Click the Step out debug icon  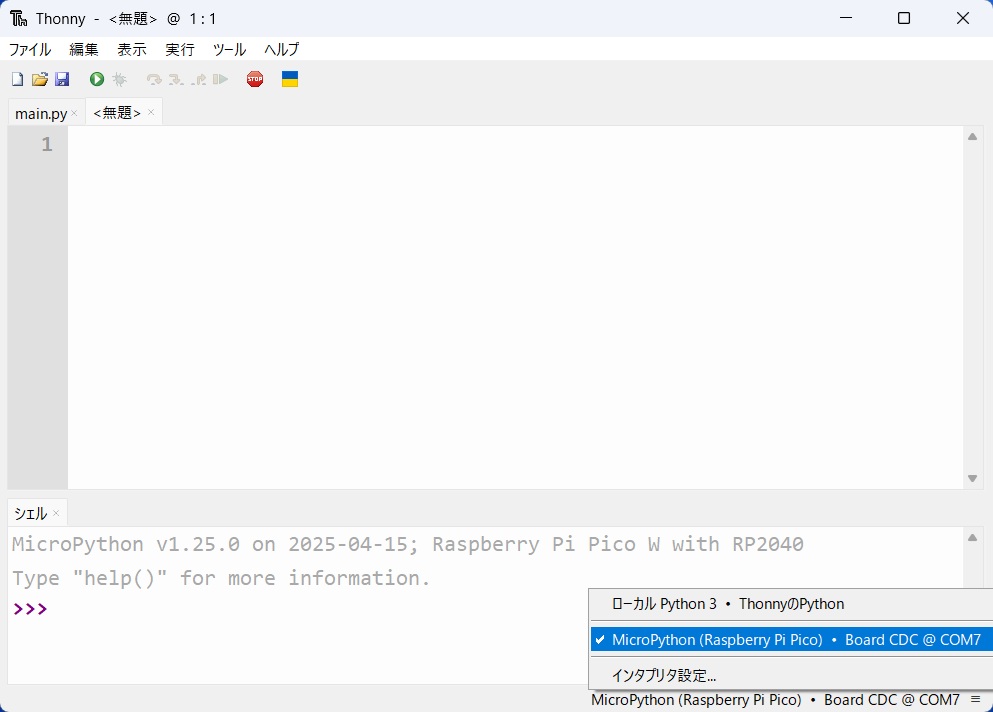(199, 79)
